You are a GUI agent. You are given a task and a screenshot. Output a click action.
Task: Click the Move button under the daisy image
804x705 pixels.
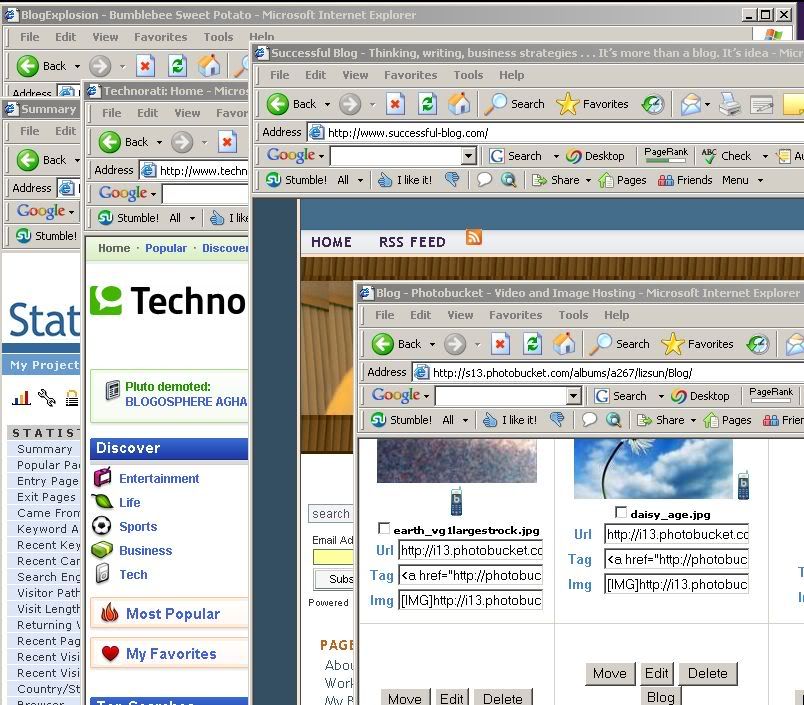click(x=610, y=673)
